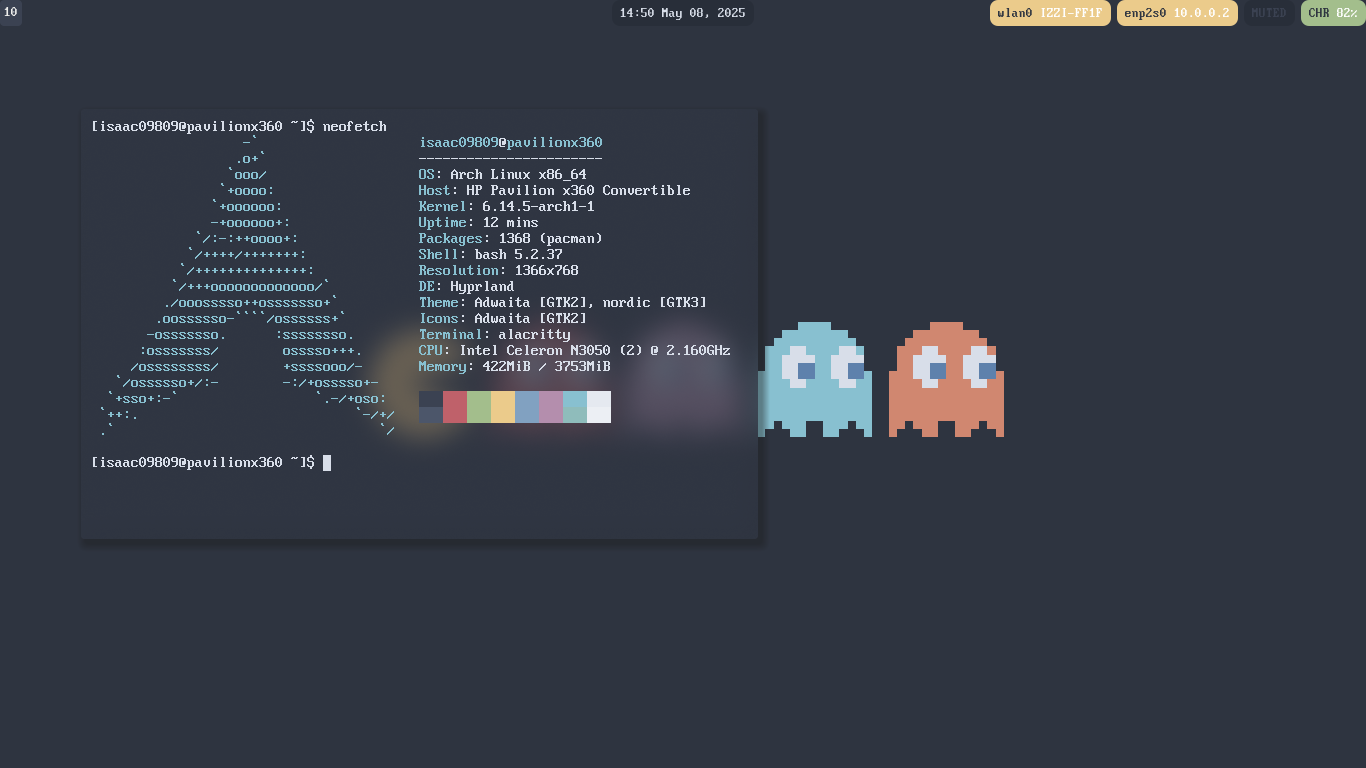Click the white swatch column in neofetch palette
Screen dimensions: 1366x768
tap(599, 407)
